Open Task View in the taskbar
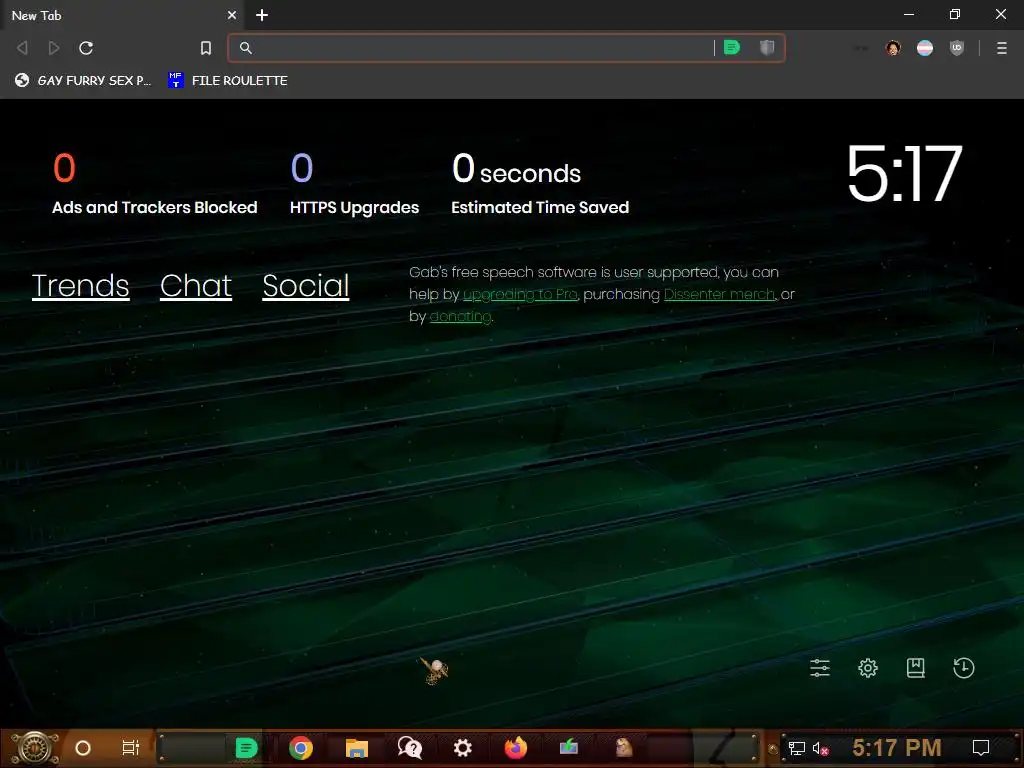The height and width of the screenshot is (768, 1024). tap(131, 748)
